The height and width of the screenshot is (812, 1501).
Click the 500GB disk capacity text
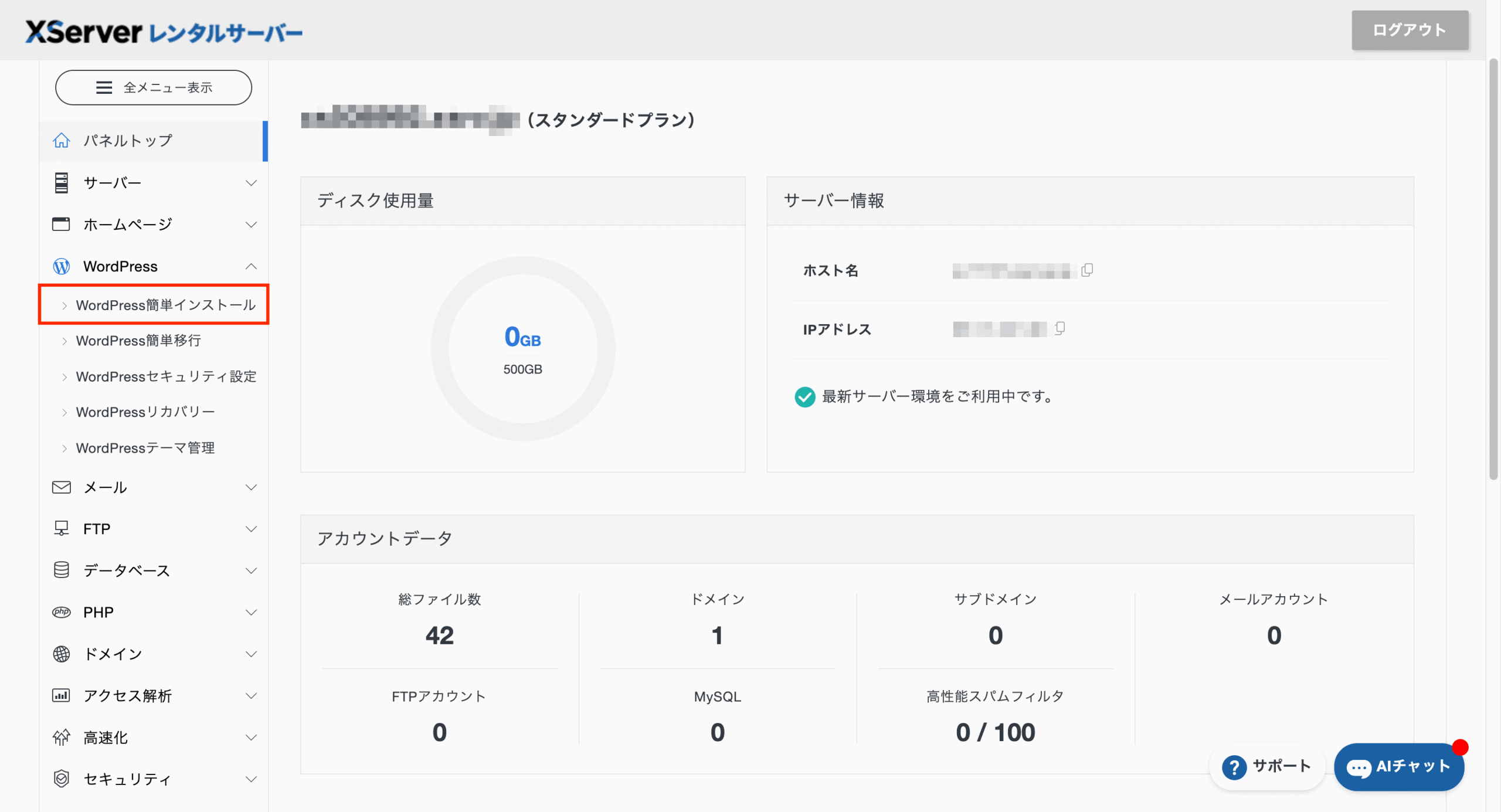click(x=523, y=369)
